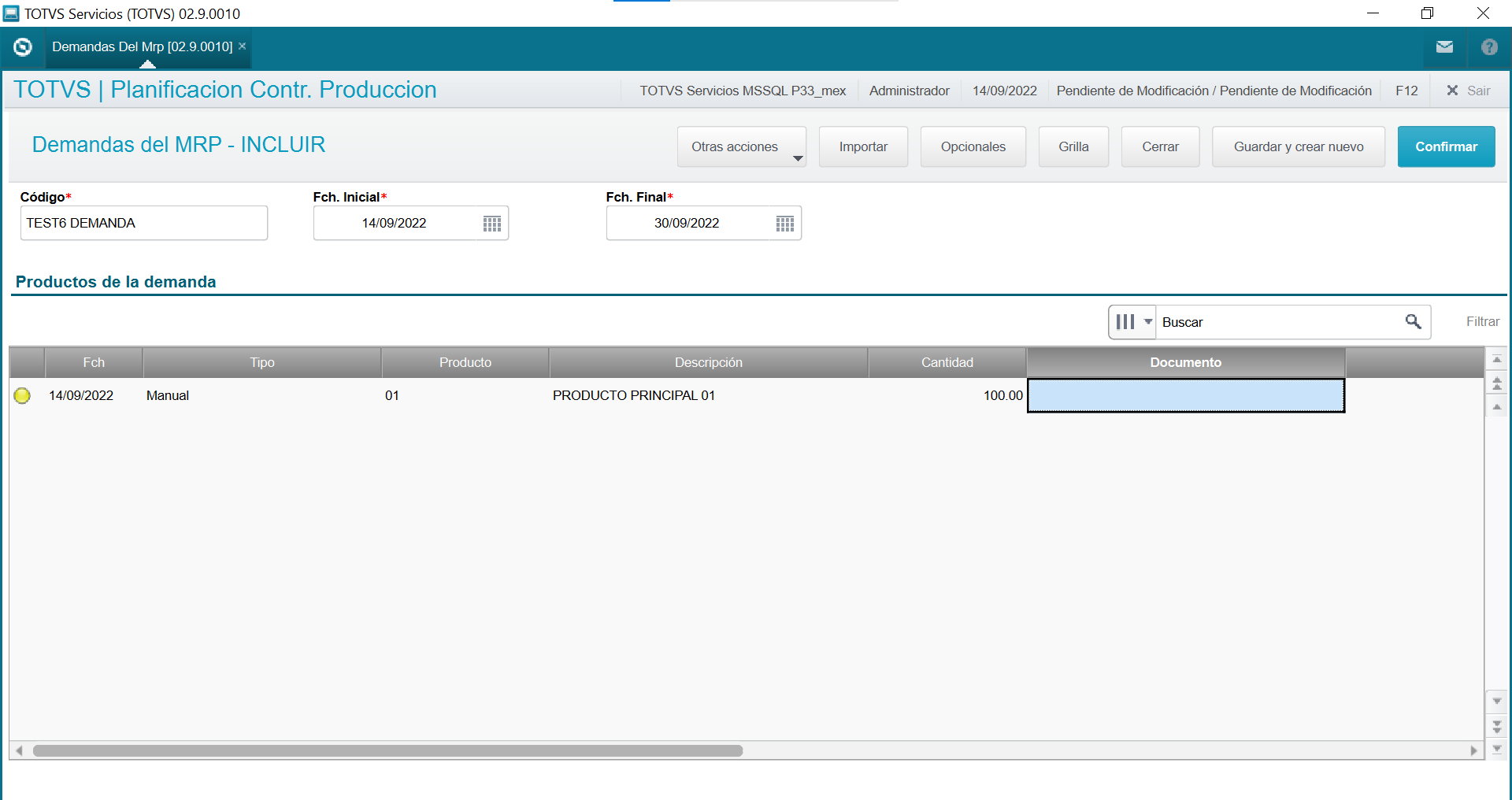The height and width of the screenshot is (800, 1512).
Task: Click the horizontal scrollbar thumb
Action: [387, 750]
